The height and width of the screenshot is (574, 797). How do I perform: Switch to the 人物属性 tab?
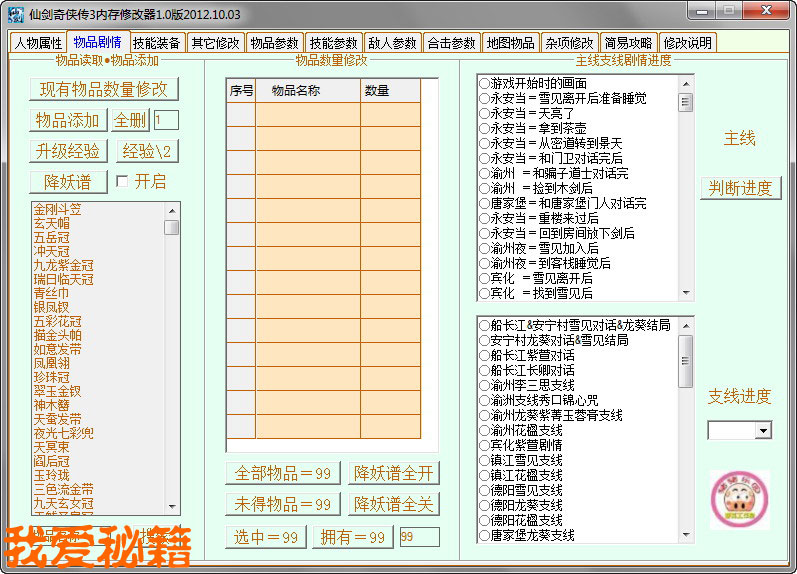point(38,43)
